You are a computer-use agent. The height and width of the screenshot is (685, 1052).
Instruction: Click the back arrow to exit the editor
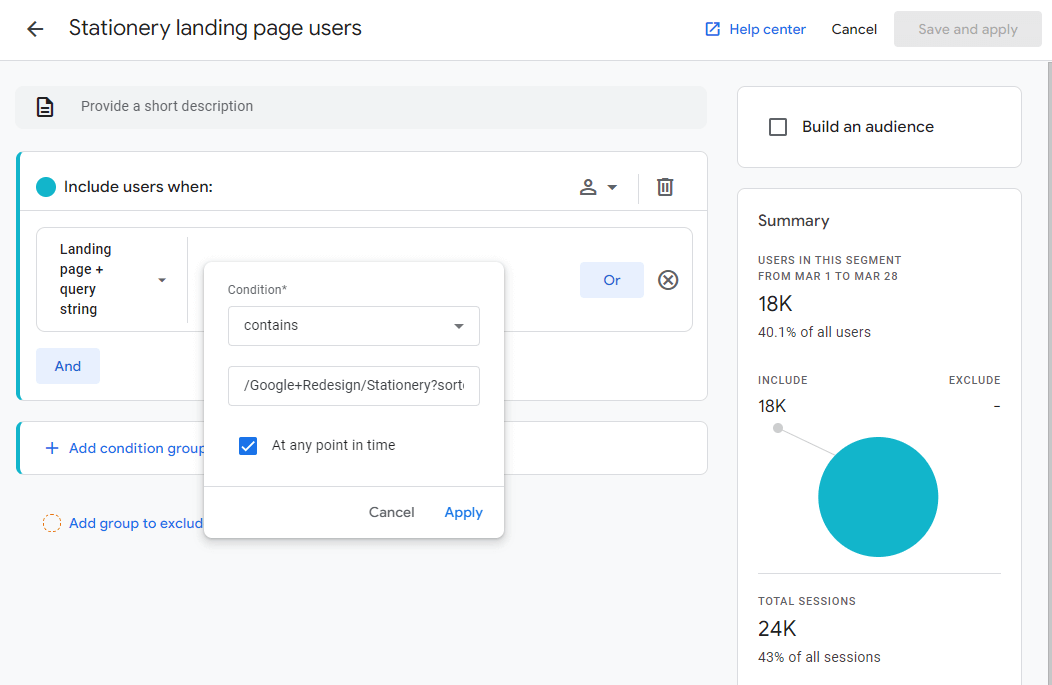point(34,28)
